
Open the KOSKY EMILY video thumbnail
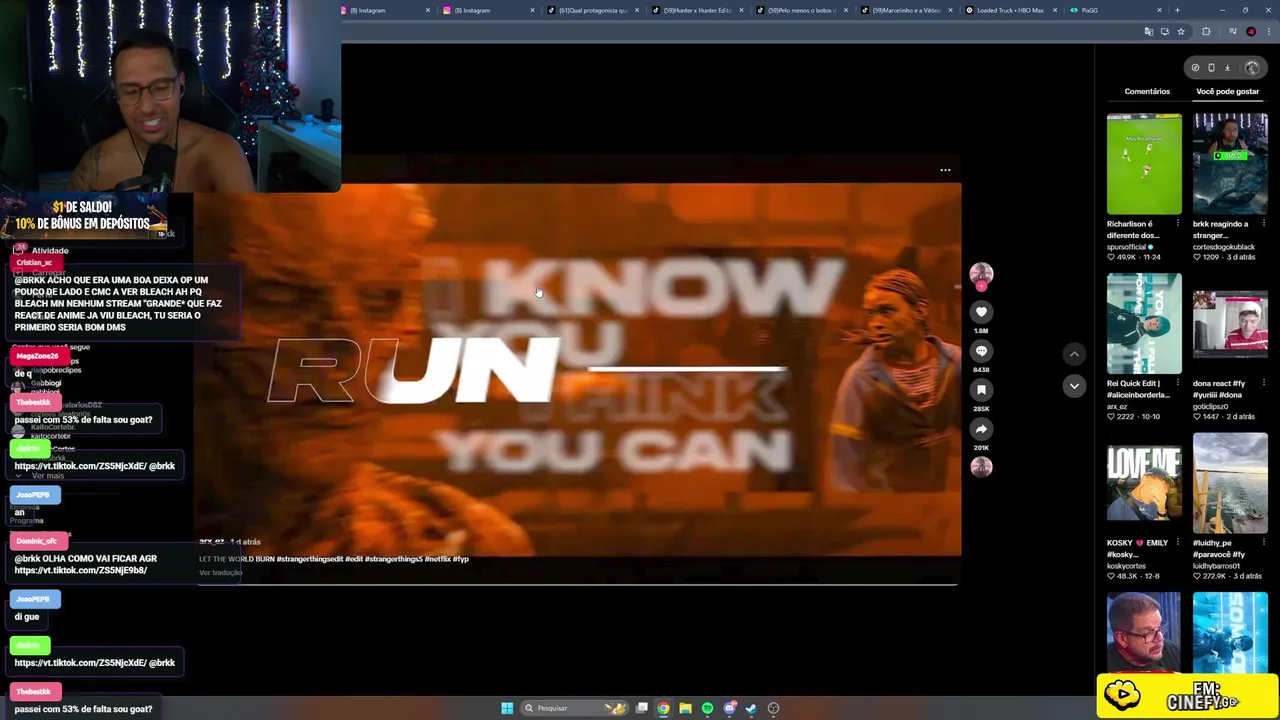1144,483
